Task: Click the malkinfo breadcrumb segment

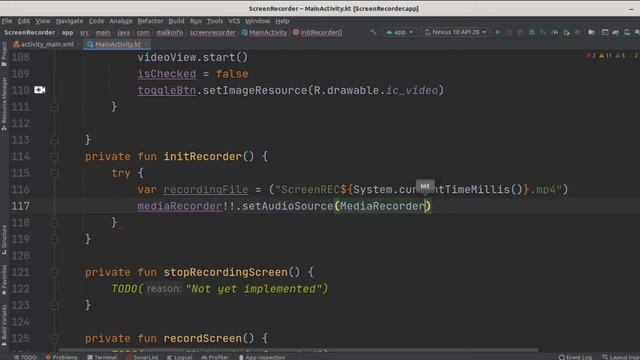Action: click(169, 32)
